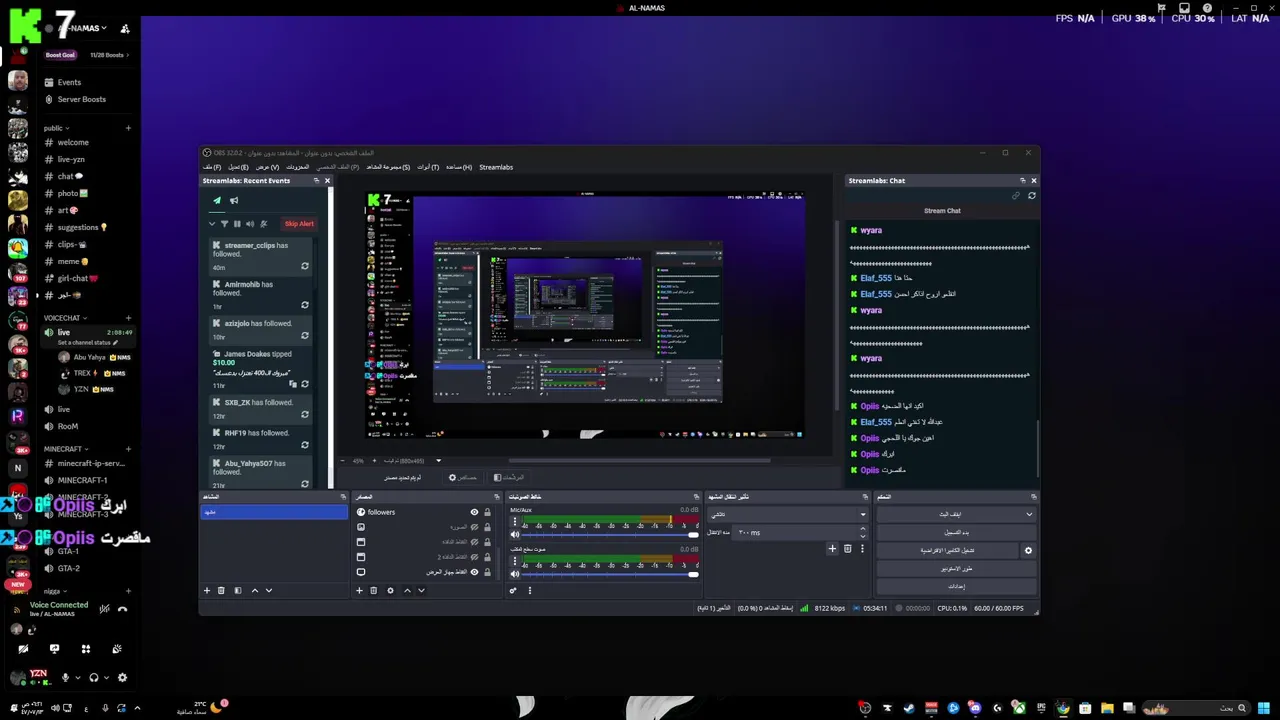
Task: Move the selected source up
Action: pyautogui.click(x=406, y=591)
